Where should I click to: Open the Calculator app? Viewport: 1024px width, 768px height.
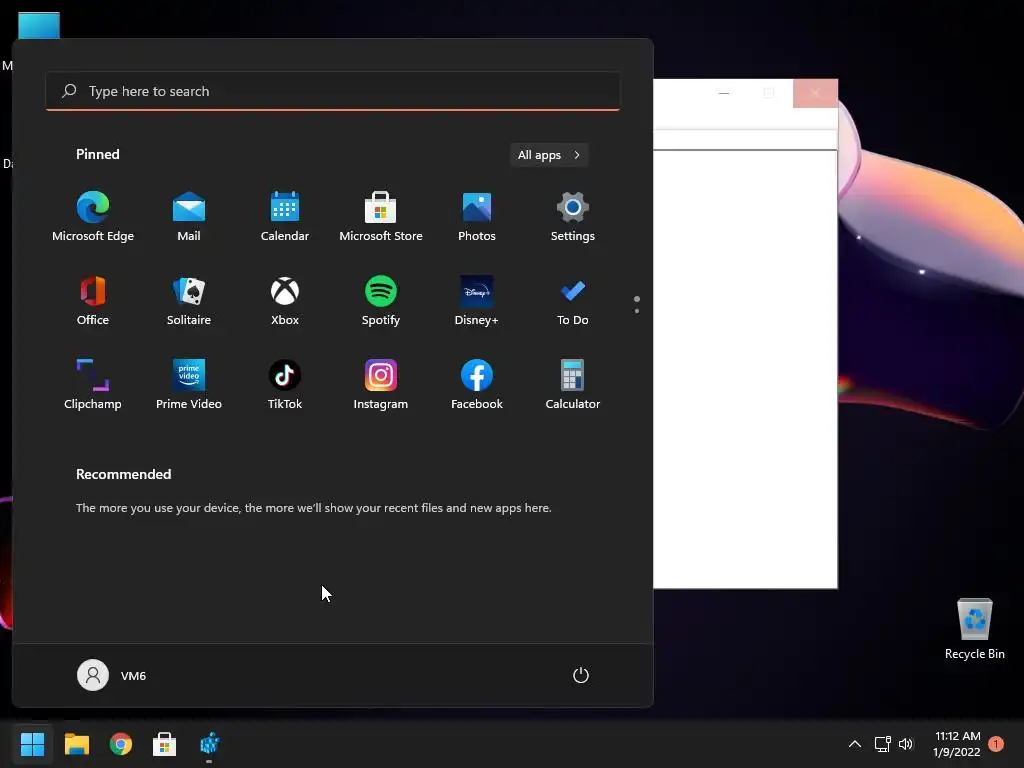[x=573, y=385]
